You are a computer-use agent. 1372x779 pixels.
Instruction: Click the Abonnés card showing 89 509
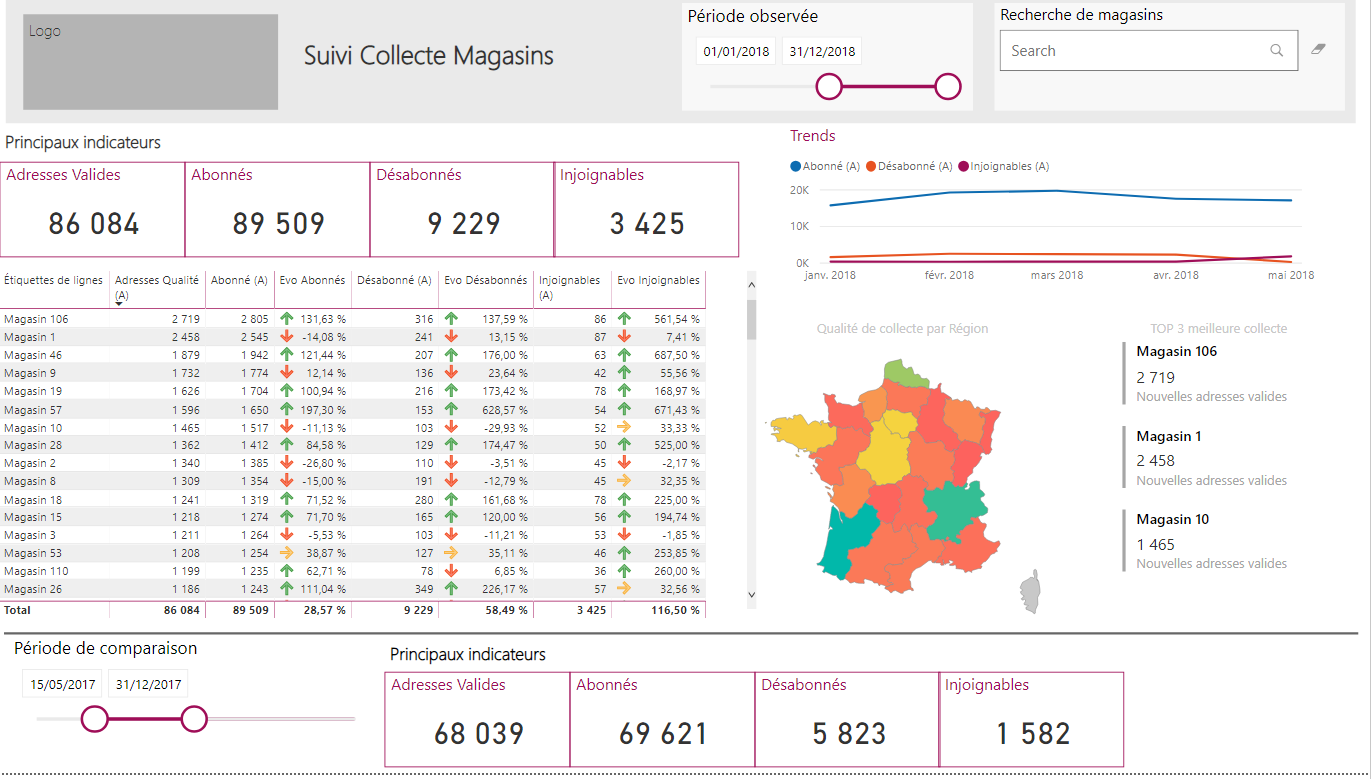point(278,210)
